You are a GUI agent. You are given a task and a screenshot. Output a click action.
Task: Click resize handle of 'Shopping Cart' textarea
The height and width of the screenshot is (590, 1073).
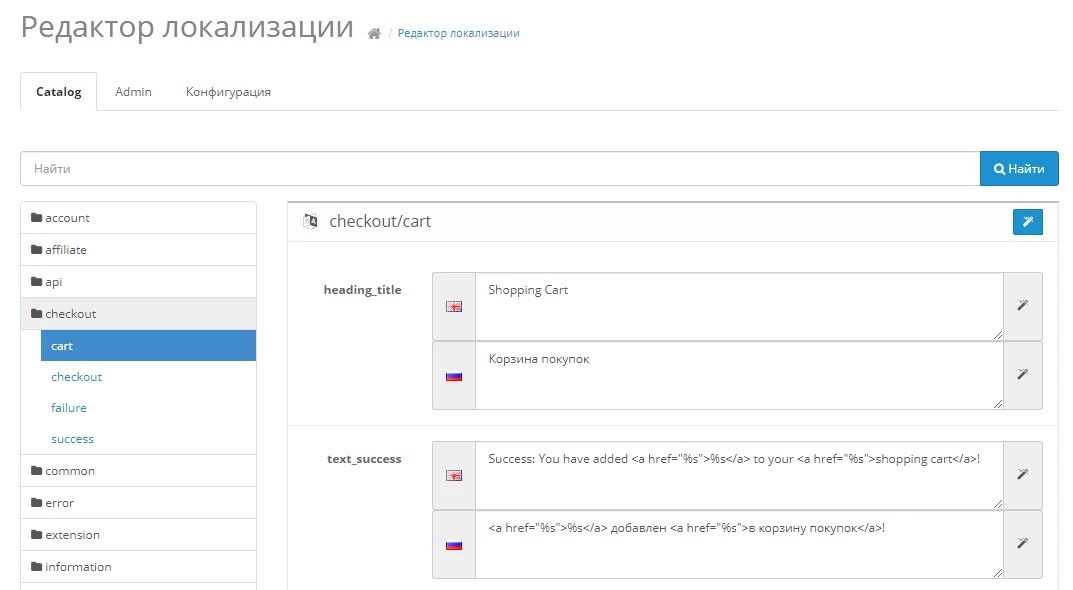998,334
